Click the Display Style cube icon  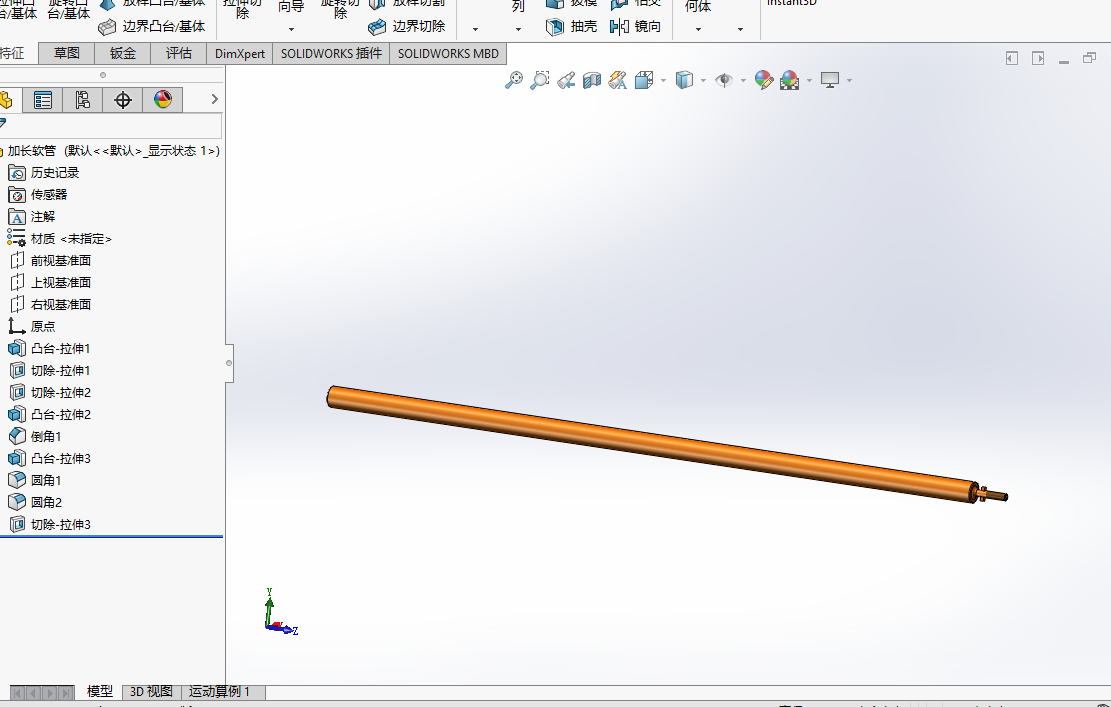click(684, 80)
